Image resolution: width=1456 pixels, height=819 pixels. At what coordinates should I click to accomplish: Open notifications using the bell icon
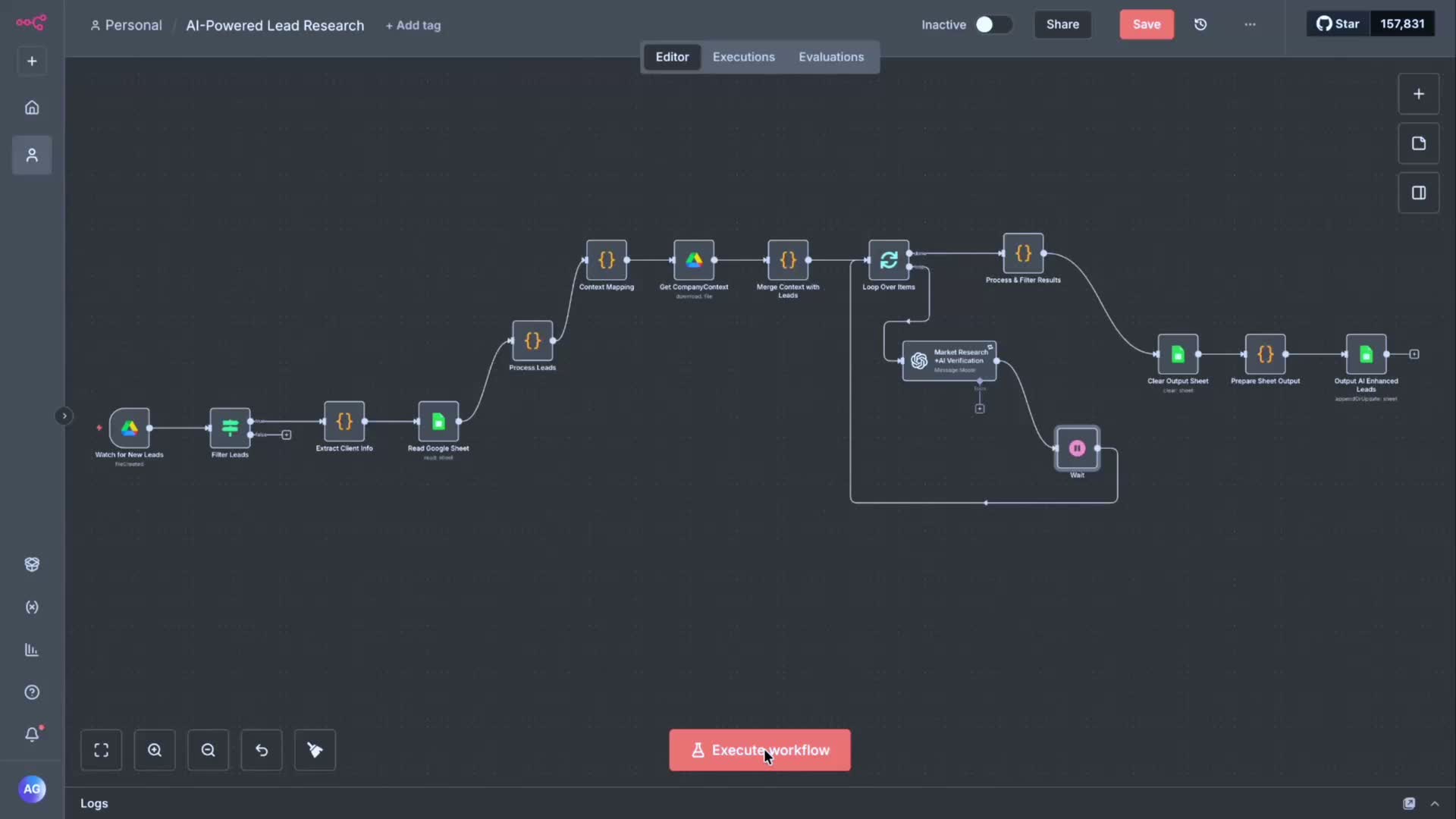pyautogui.click(x=31, y=734)
